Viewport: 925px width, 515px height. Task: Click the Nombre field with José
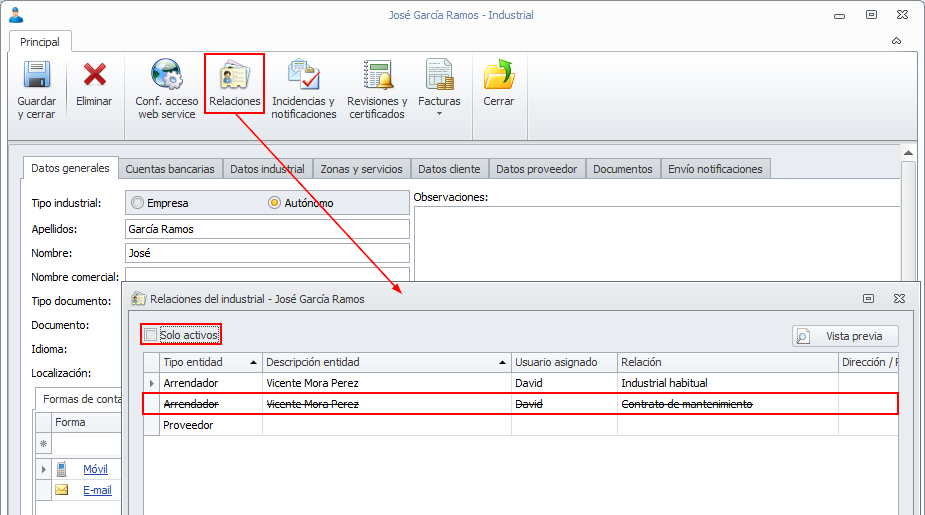[267, 253]
